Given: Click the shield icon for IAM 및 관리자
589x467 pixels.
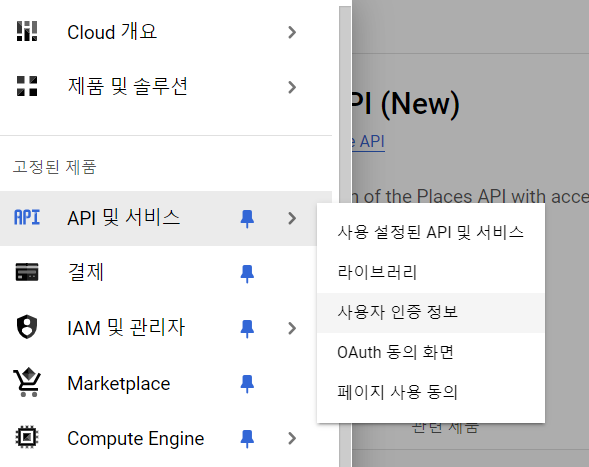Looking at the screenshot, I should pos(27,327).
